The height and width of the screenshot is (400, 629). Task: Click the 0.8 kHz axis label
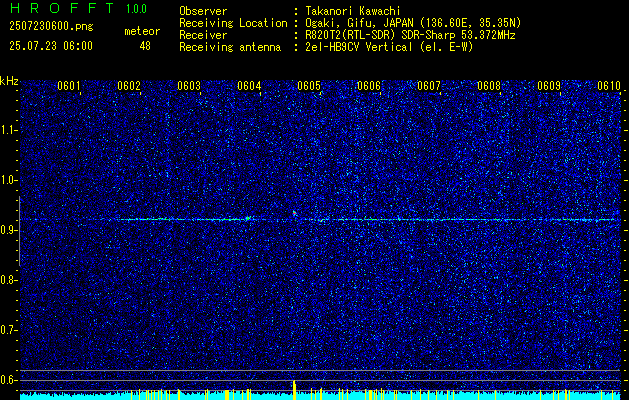click(x=8, y=280)
